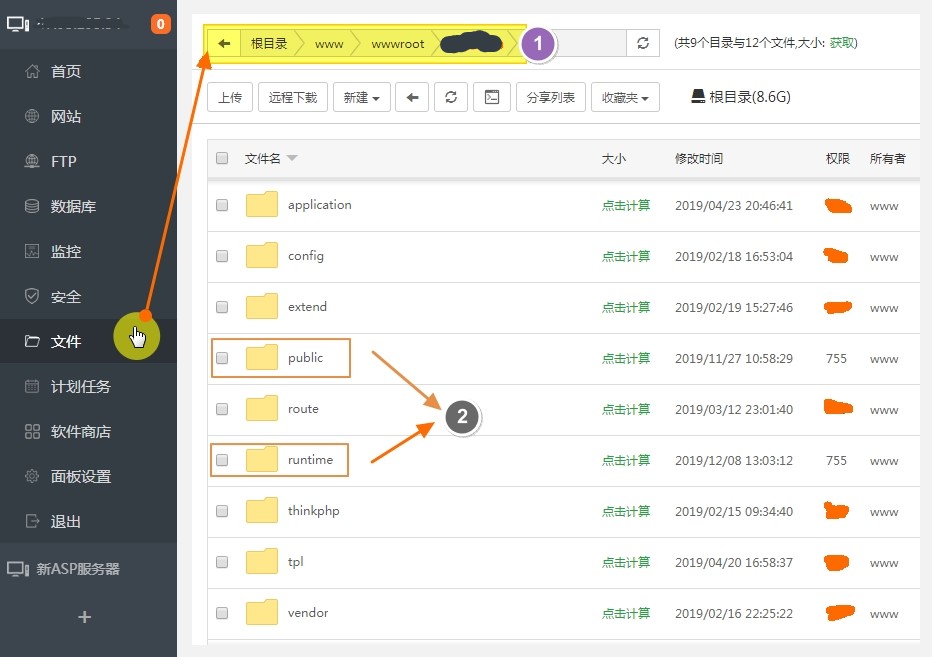The width and height of the screenshot is (932, 657).
Task: Check the checkbox next to the runtime folder
Action: coord(221,460)
